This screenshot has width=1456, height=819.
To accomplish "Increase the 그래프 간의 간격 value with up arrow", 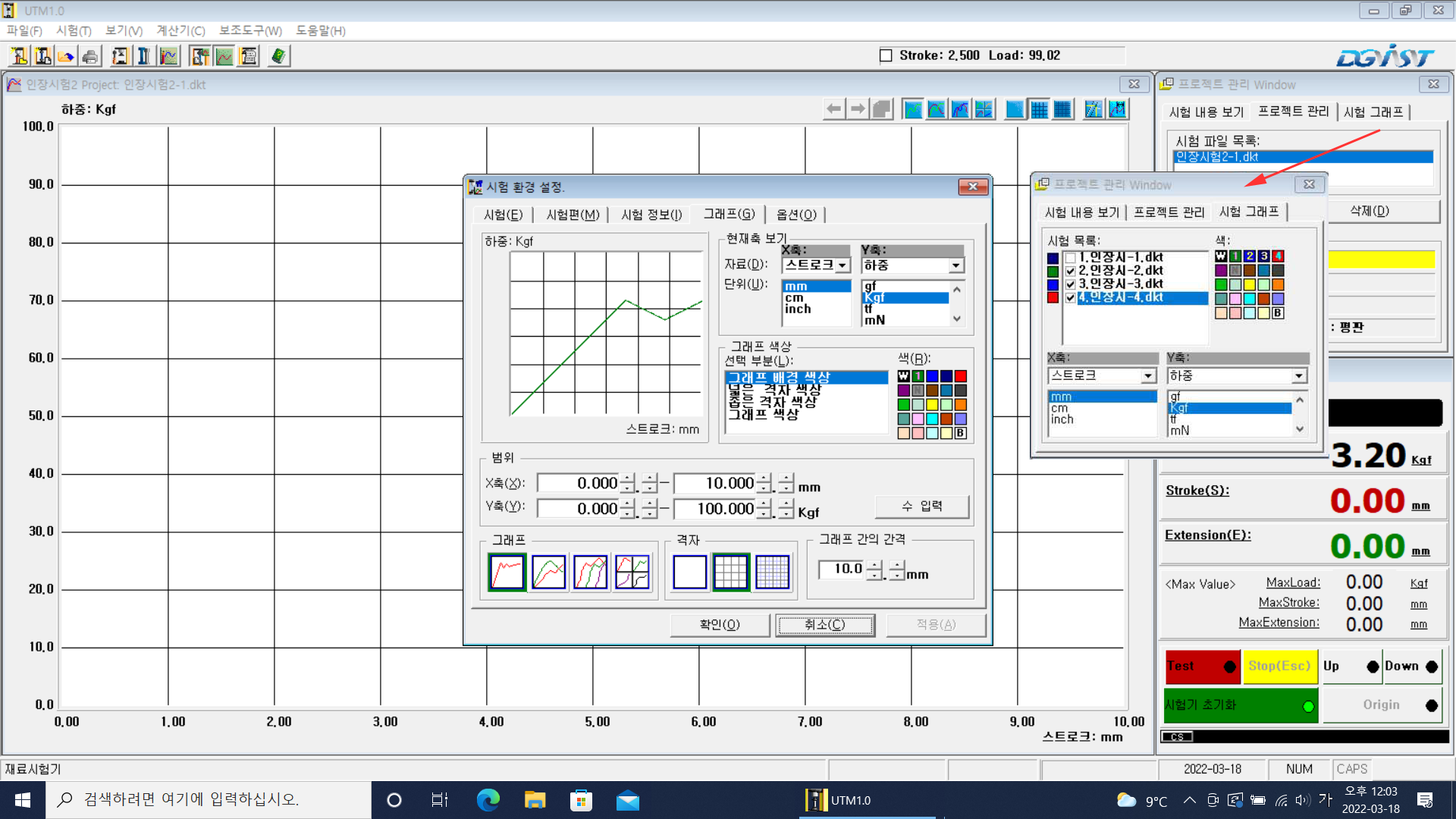I will click(874, 564).
